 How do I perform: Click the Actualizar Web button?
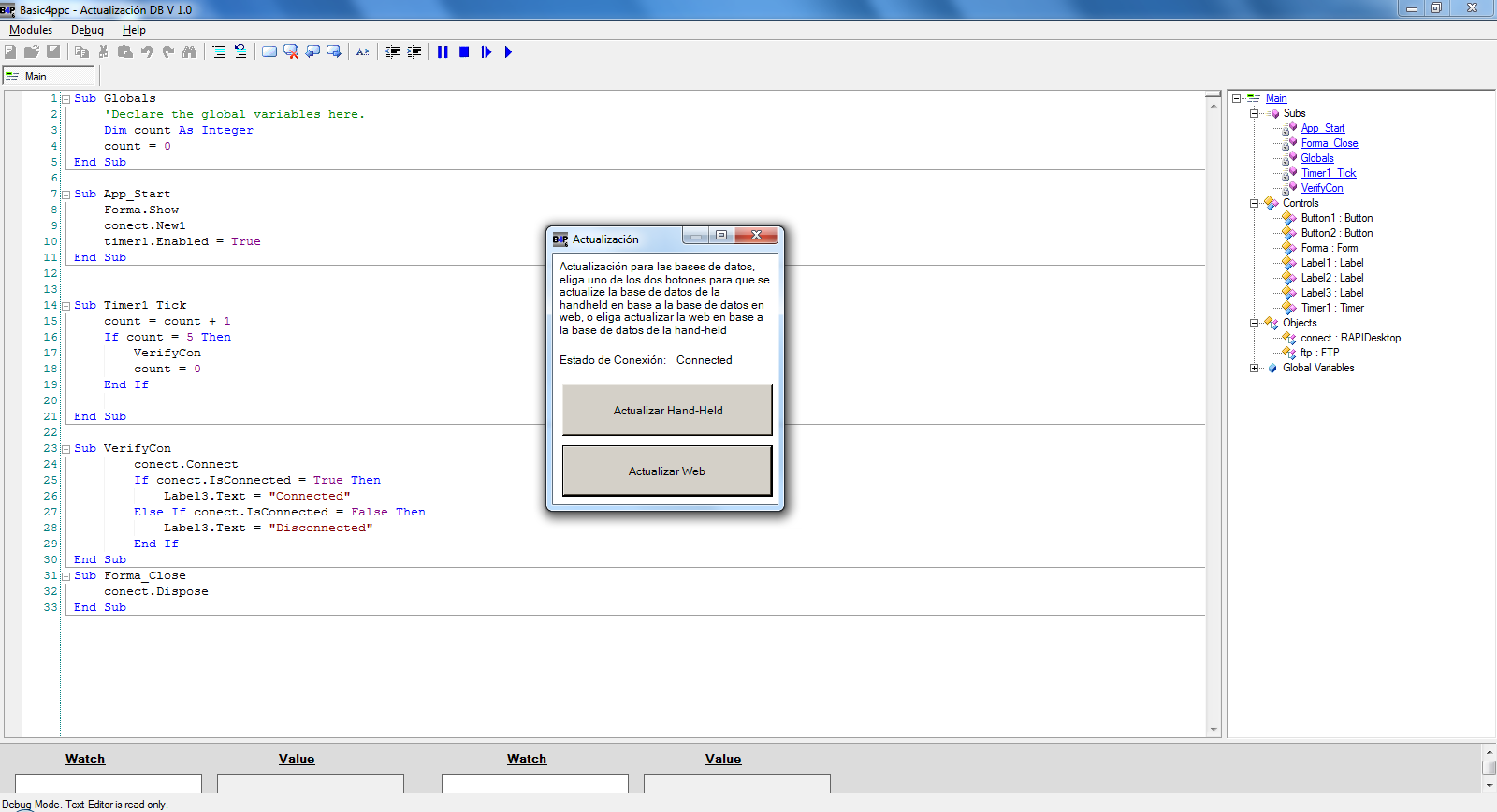(667, 471)
